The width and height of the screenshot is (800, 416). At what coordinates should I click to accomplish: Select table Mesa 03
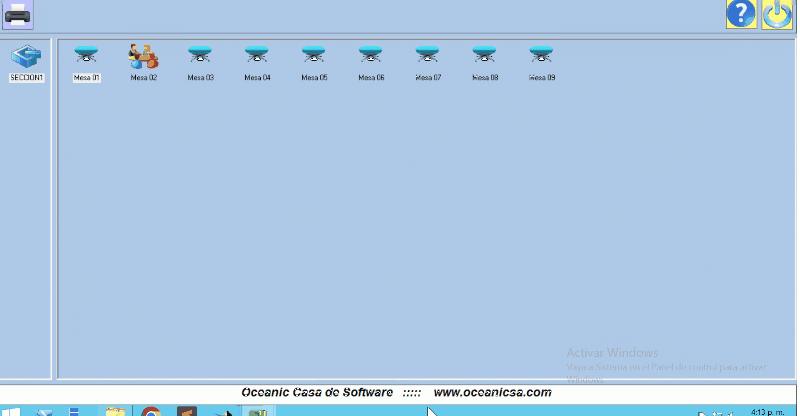(200, 55)
